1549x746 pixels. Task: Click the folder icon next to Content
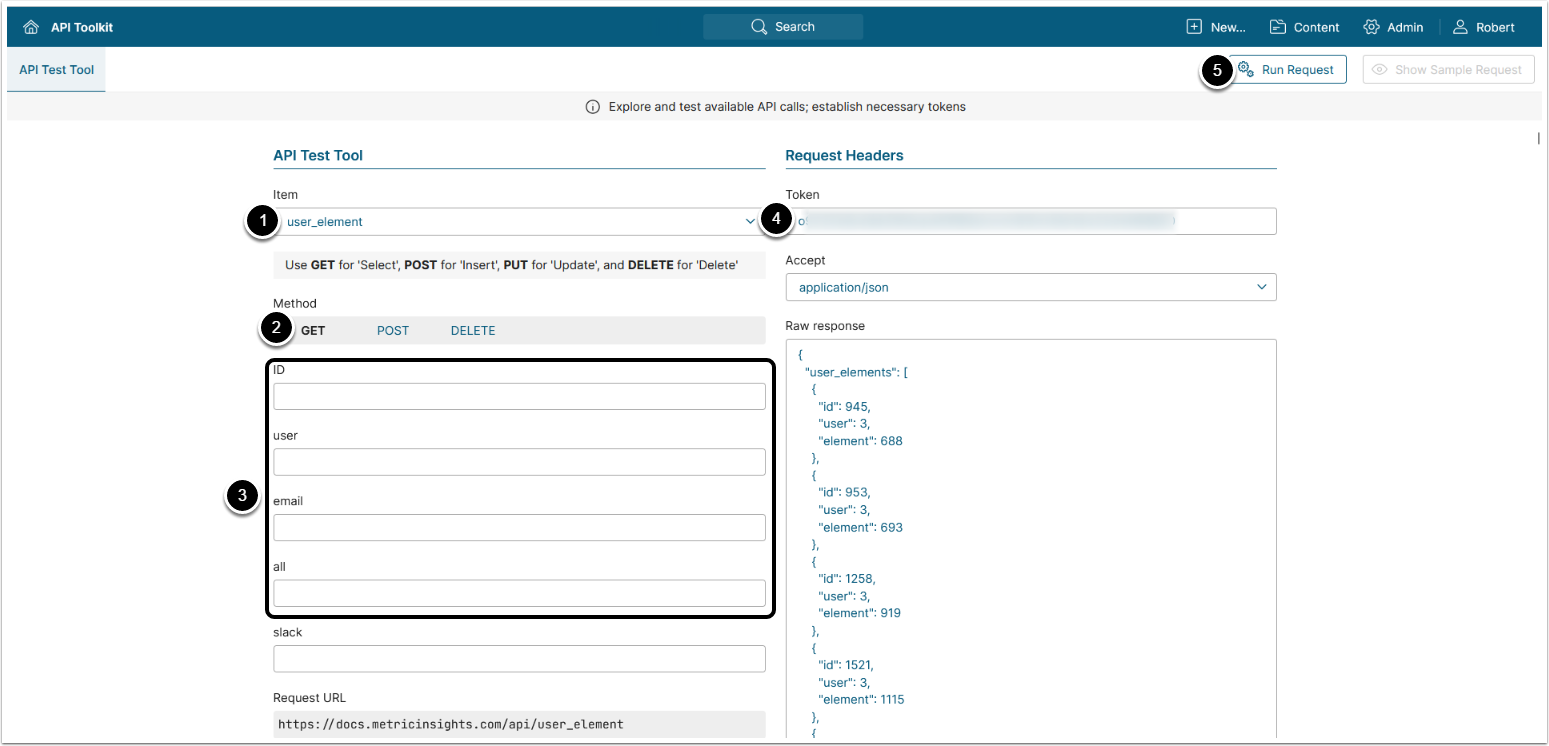point(1278,27)
